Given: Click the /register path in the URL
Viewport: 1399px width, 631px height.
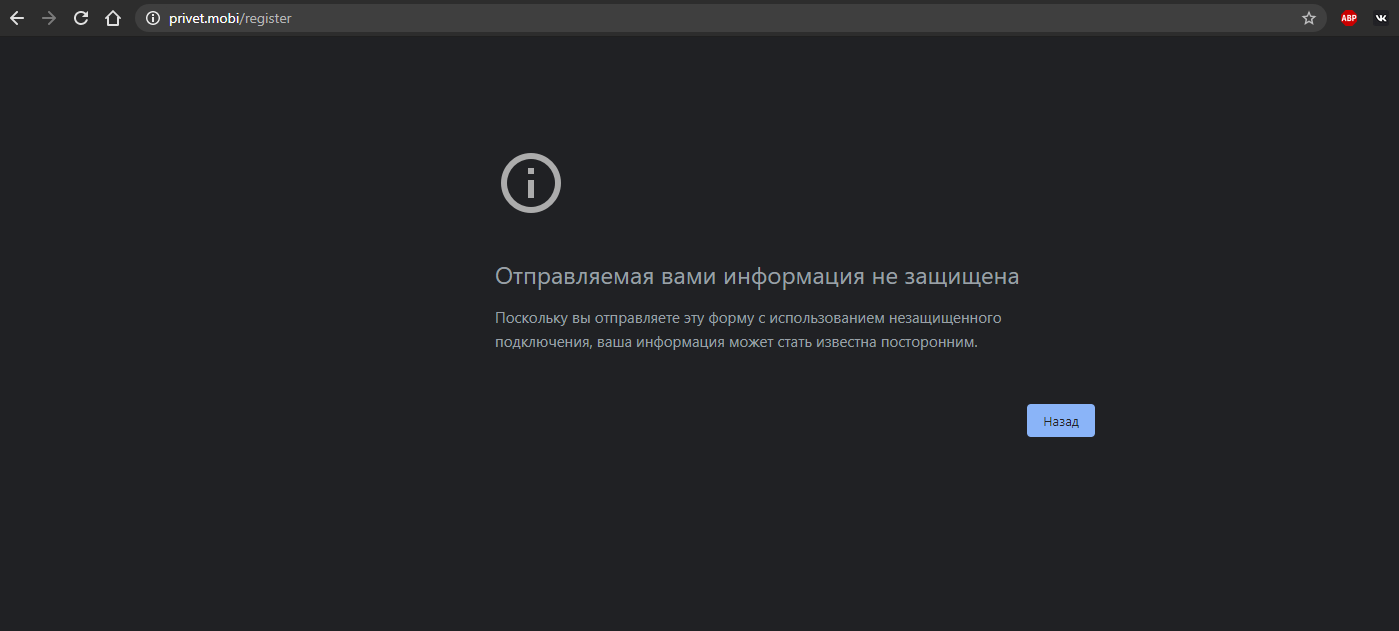Looking at the screenshot, I should pyautogui.click(x=266, y=18).
